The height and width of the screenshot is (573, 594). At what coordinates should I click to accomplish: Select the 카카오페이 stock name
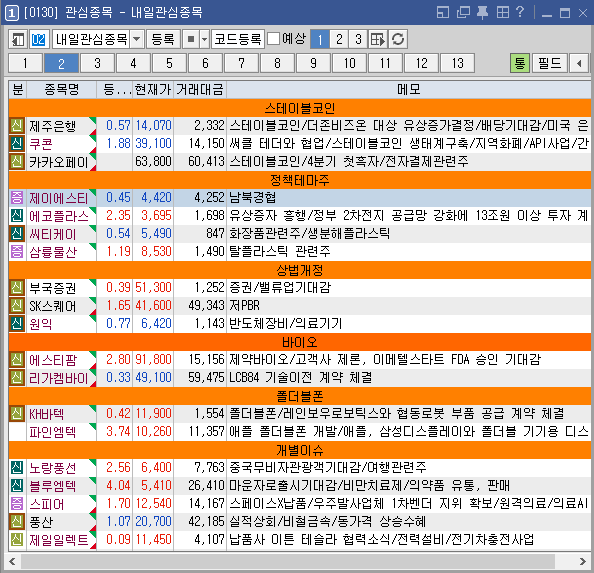pos(58,162)
